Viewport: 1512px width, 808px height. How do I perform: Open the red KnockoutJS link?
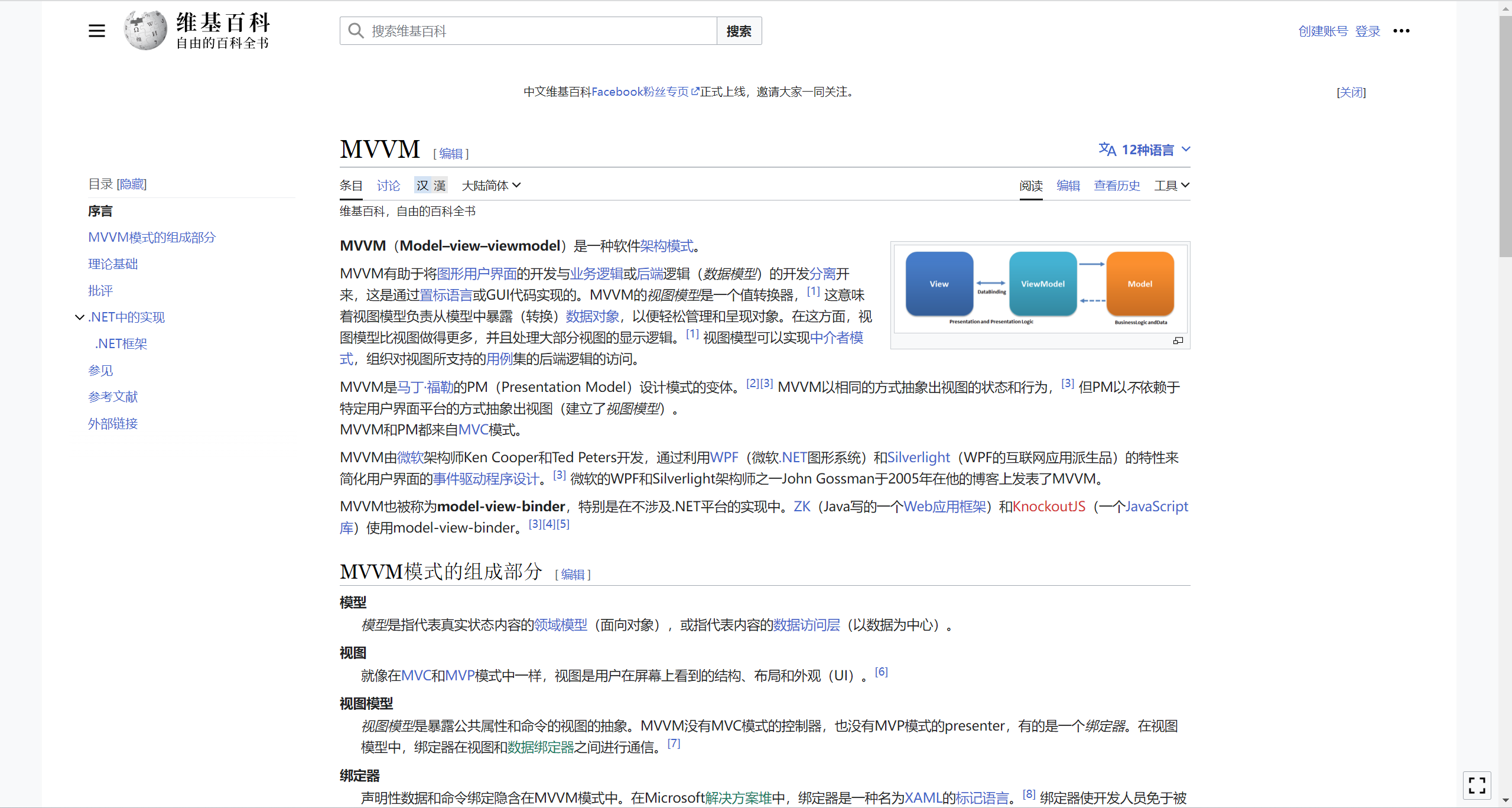1049,507
